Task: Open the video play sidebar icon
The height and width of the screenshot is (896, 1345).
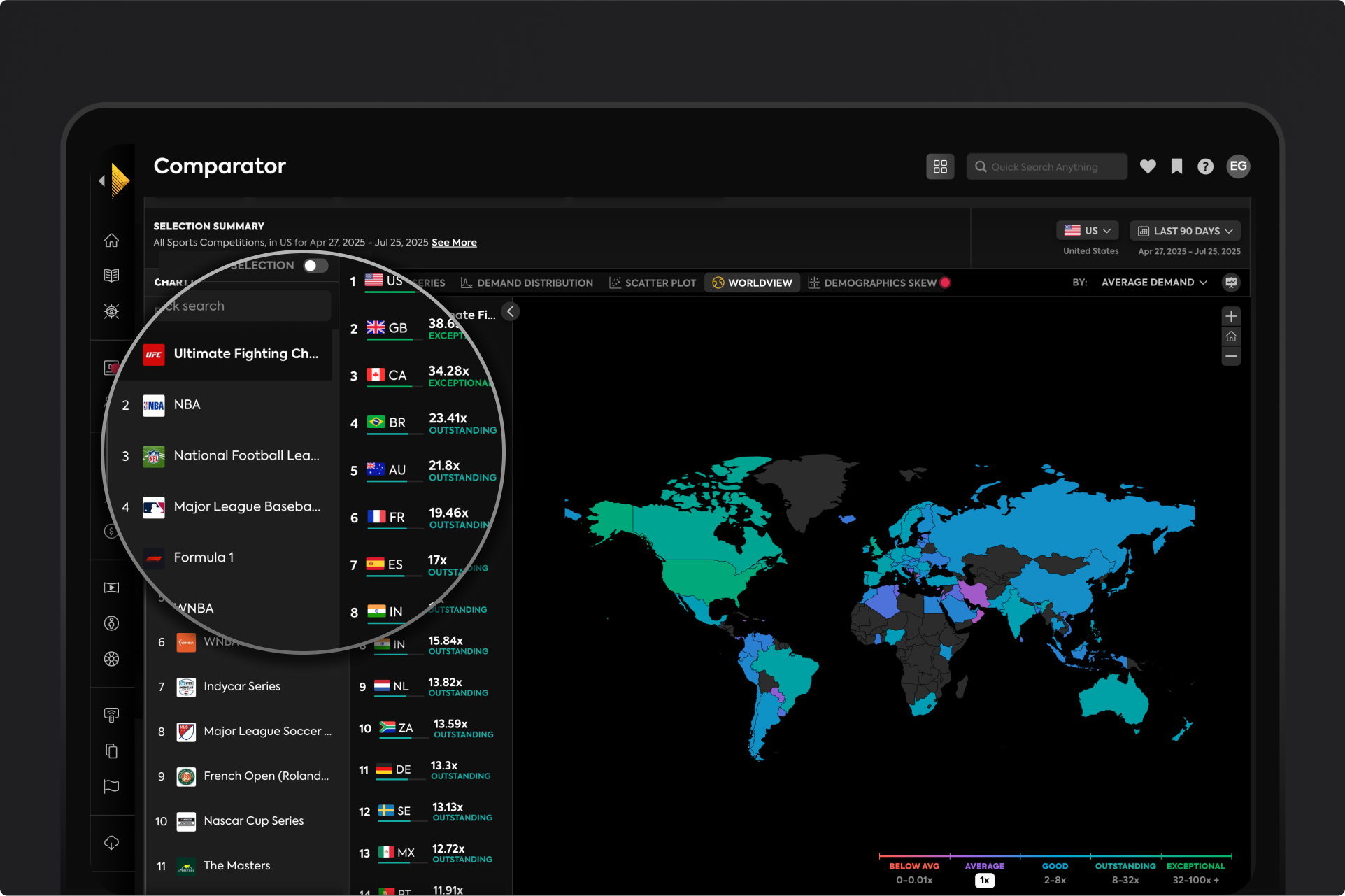Action: tap(111, 588)
